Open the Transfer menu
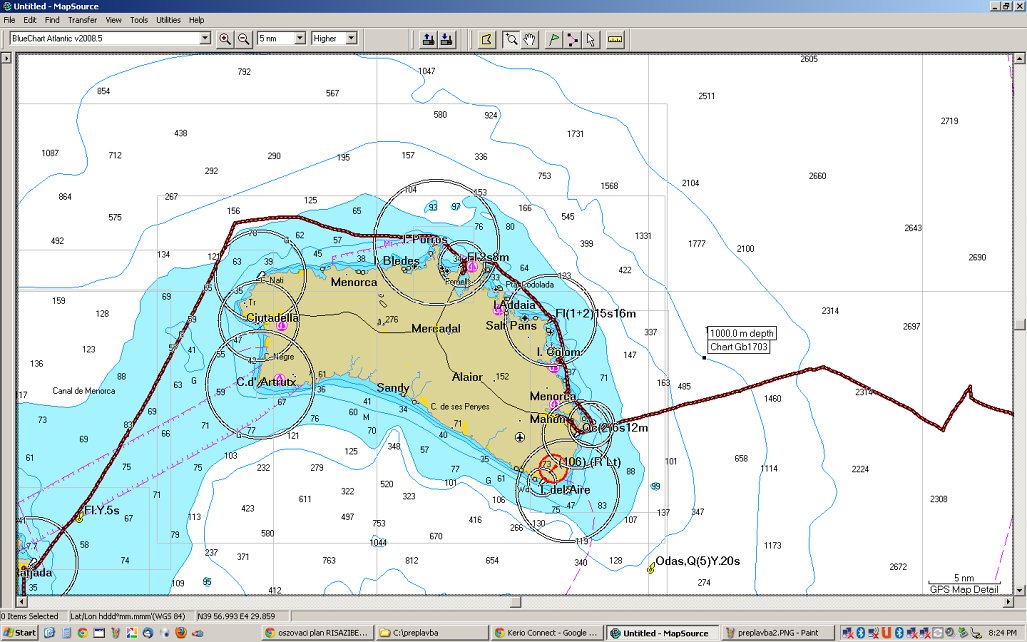 point(82,20)
